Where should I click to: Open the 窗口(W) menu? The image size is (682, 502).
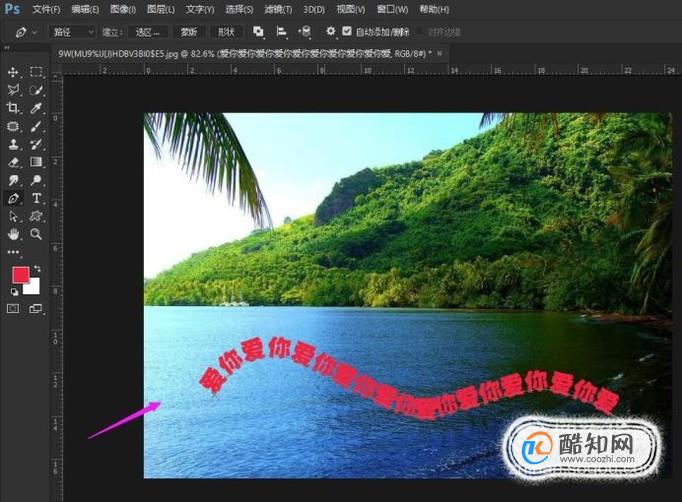(x=392, y=9)
